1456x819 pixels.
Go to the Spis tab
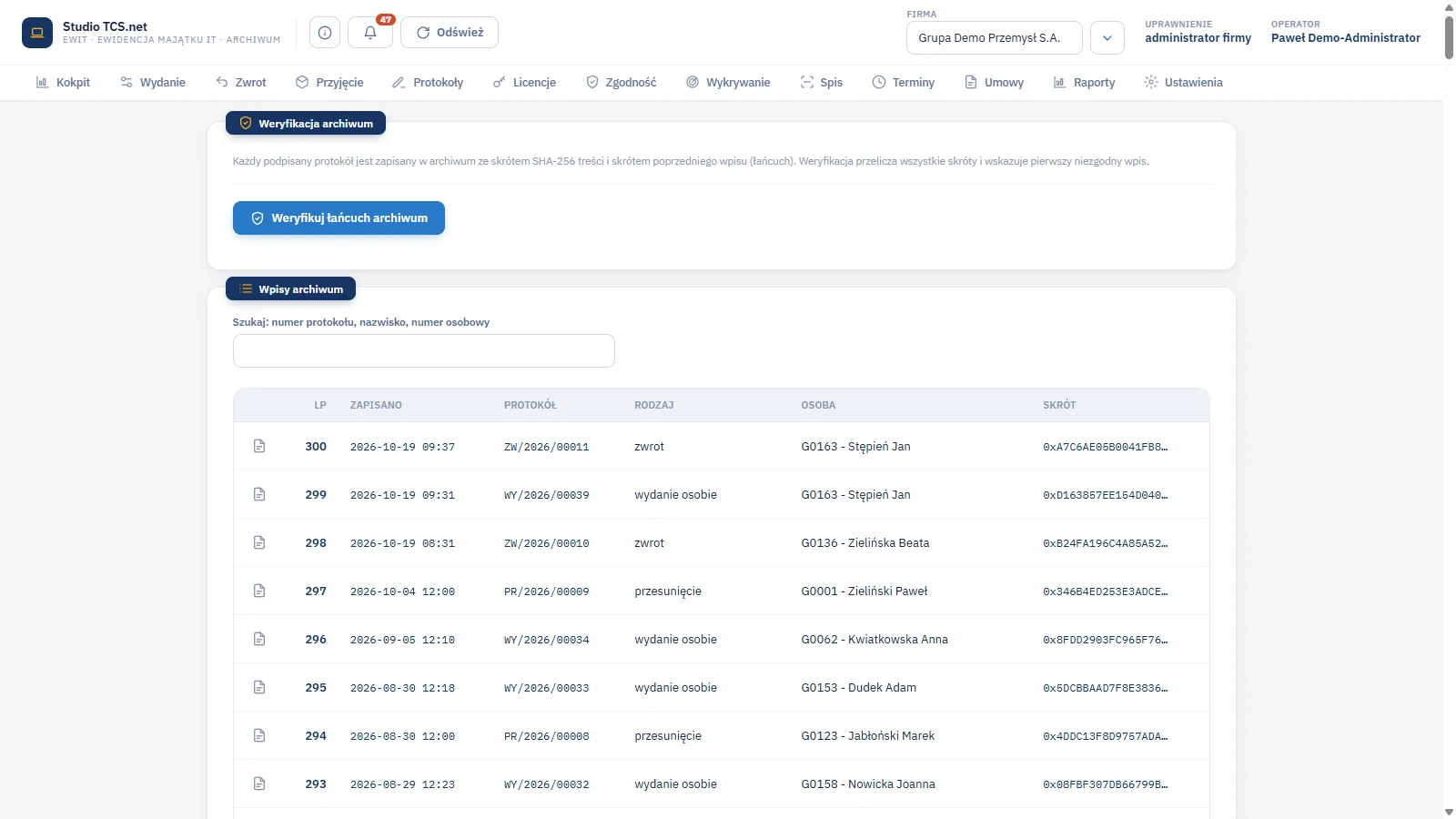822,82
